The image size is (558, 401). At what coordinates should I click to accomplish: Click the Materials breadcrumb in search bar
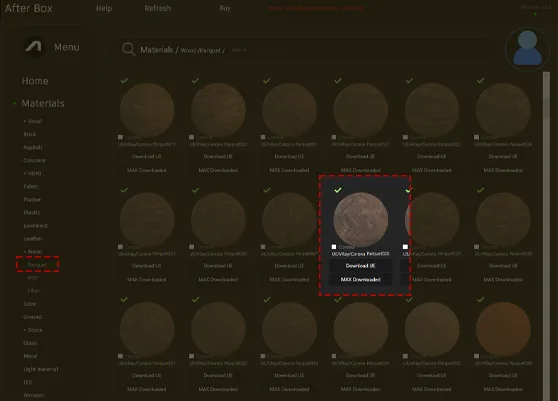(157, 49)
